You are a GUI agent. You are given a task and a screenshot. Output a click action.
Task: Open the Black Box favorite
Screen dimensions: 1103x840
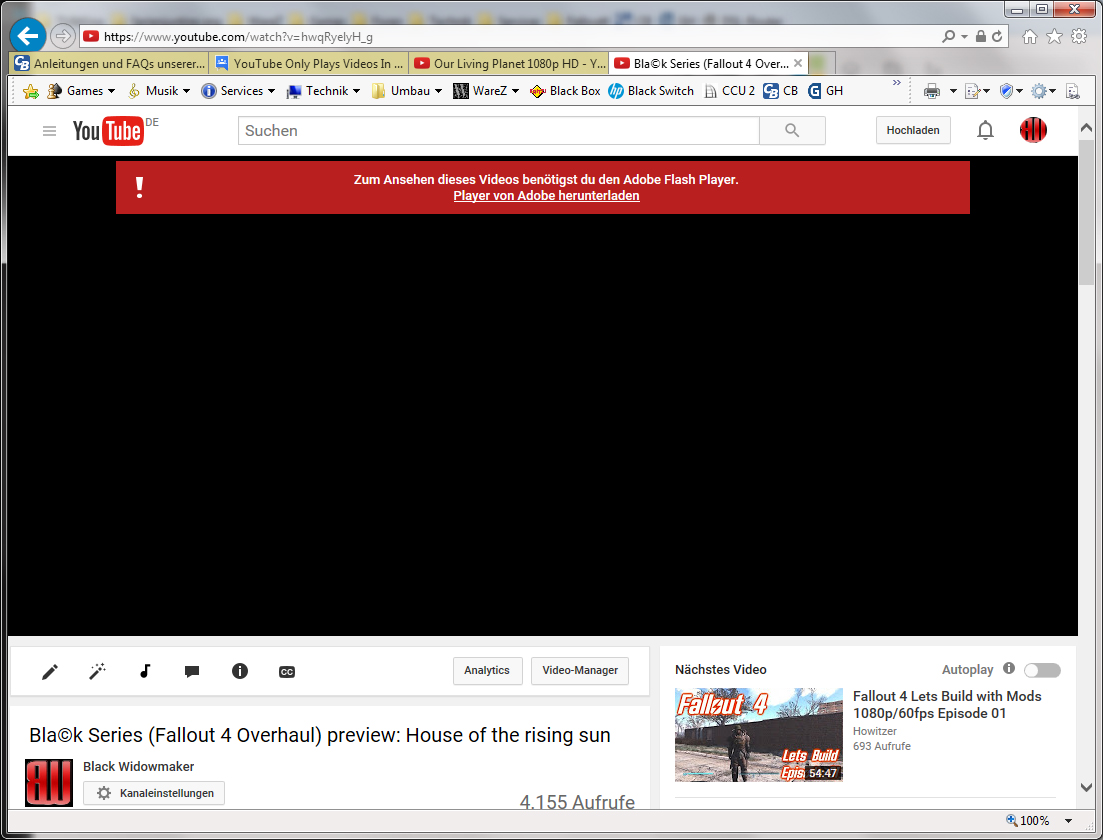point(565,91)
